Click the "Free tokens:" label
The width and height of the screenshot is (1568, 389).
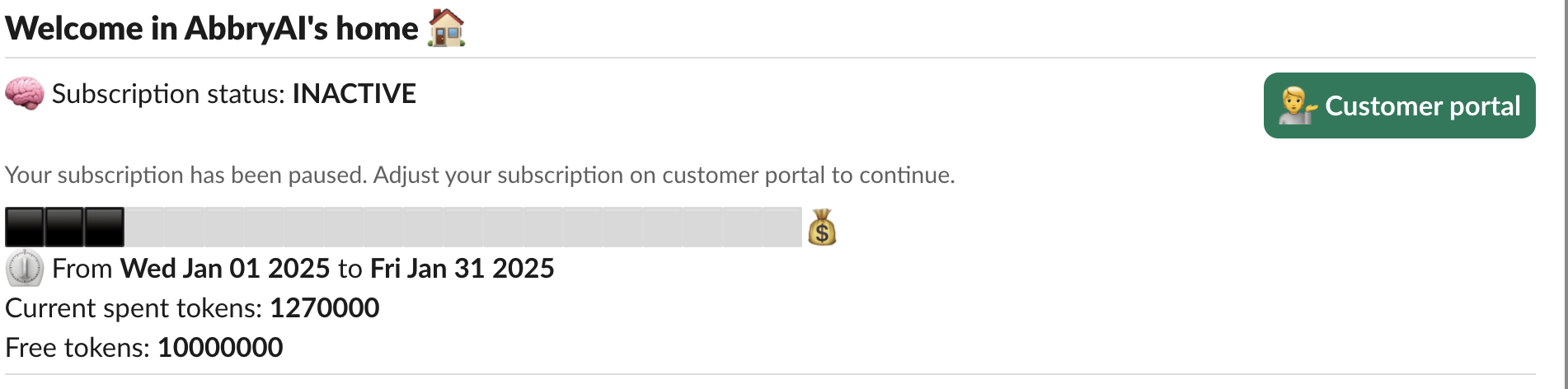77,348
